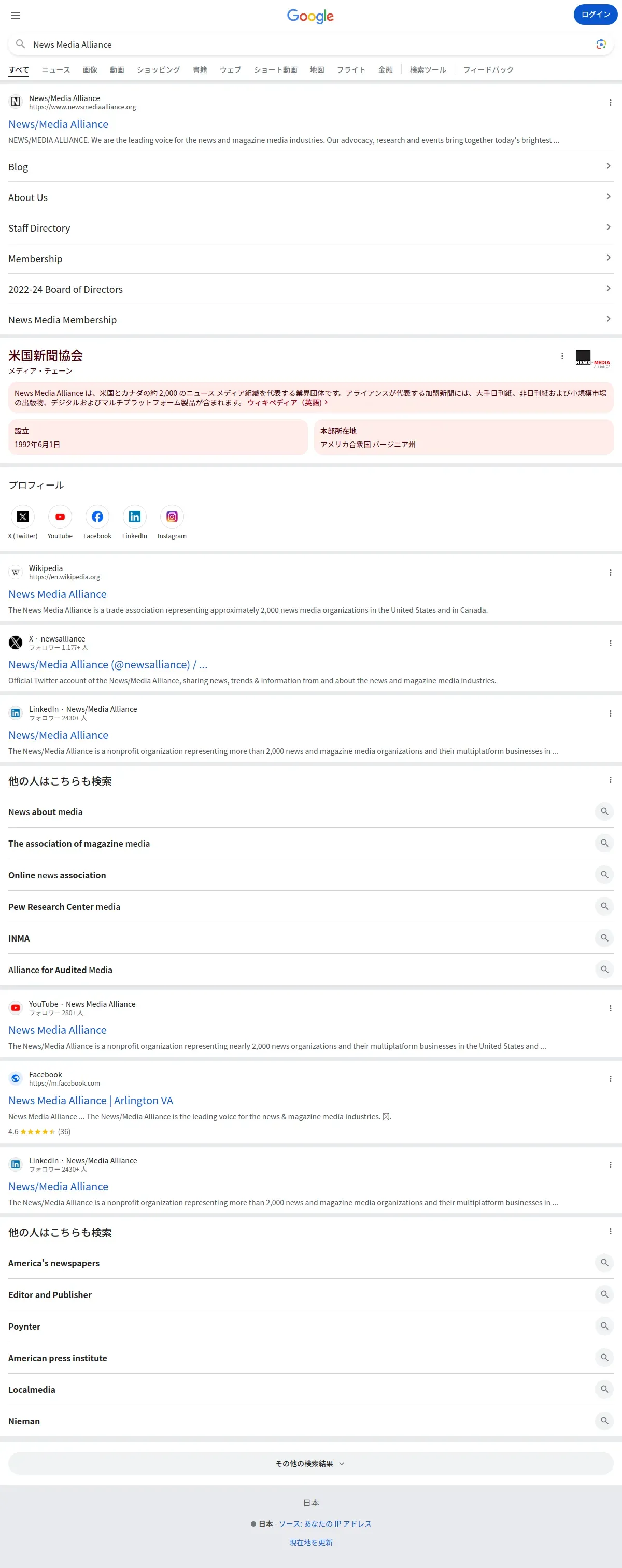The width and height of the screenshot is (622, 1568).
Task: Open 検索ツール search tools
Action: pos(428,70)
